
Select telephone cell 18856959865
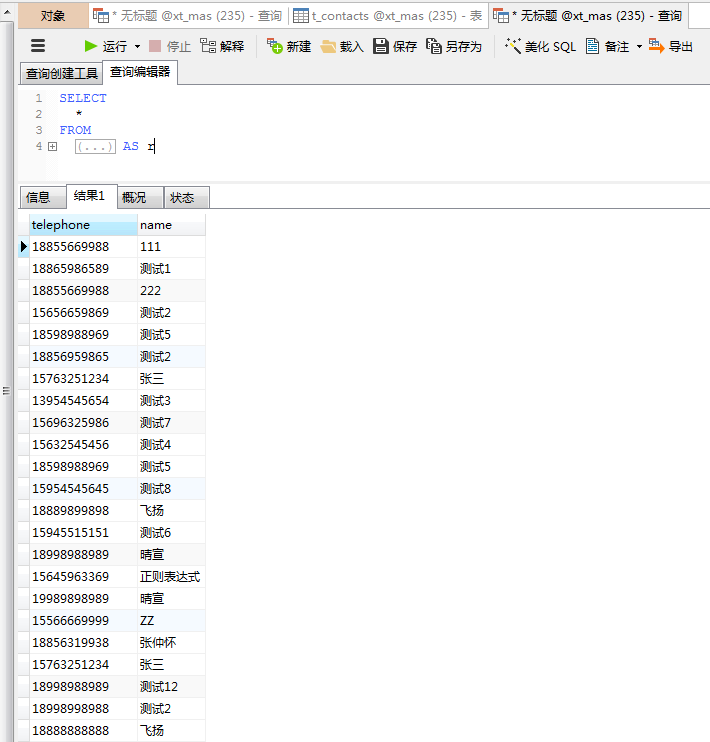pos(83,357)
